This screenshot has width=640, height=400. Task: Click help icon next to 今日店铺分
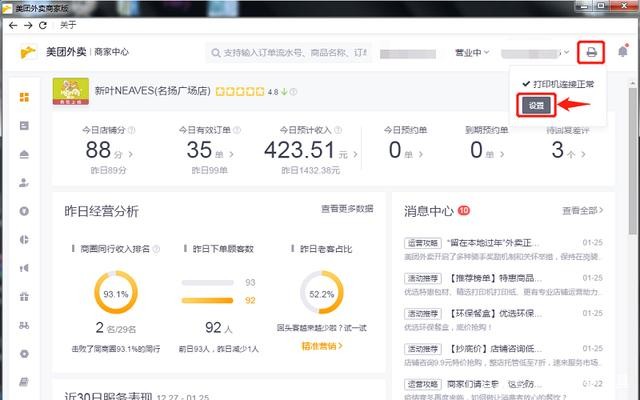[x=131, y=130]
